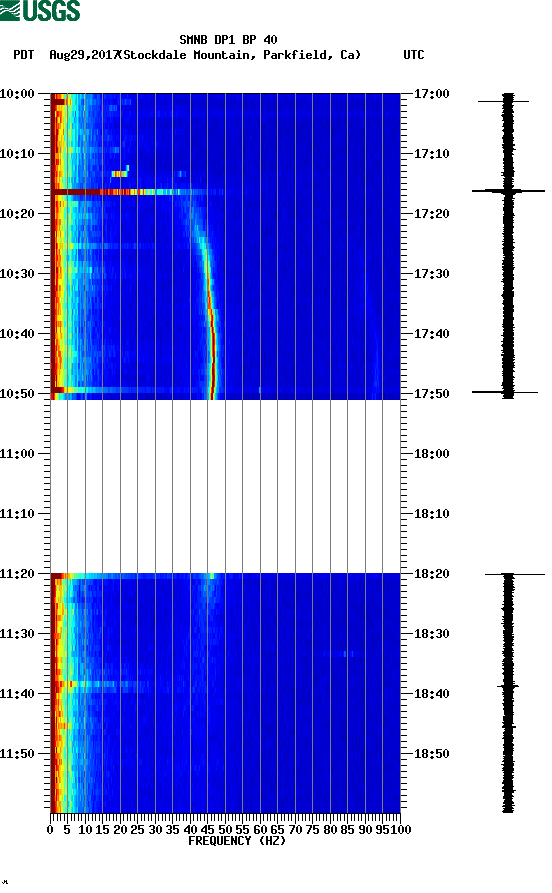This screenshot has width=552, height=893.
Task: Click the 18:40 UTC time label
Action: [431, 694]
